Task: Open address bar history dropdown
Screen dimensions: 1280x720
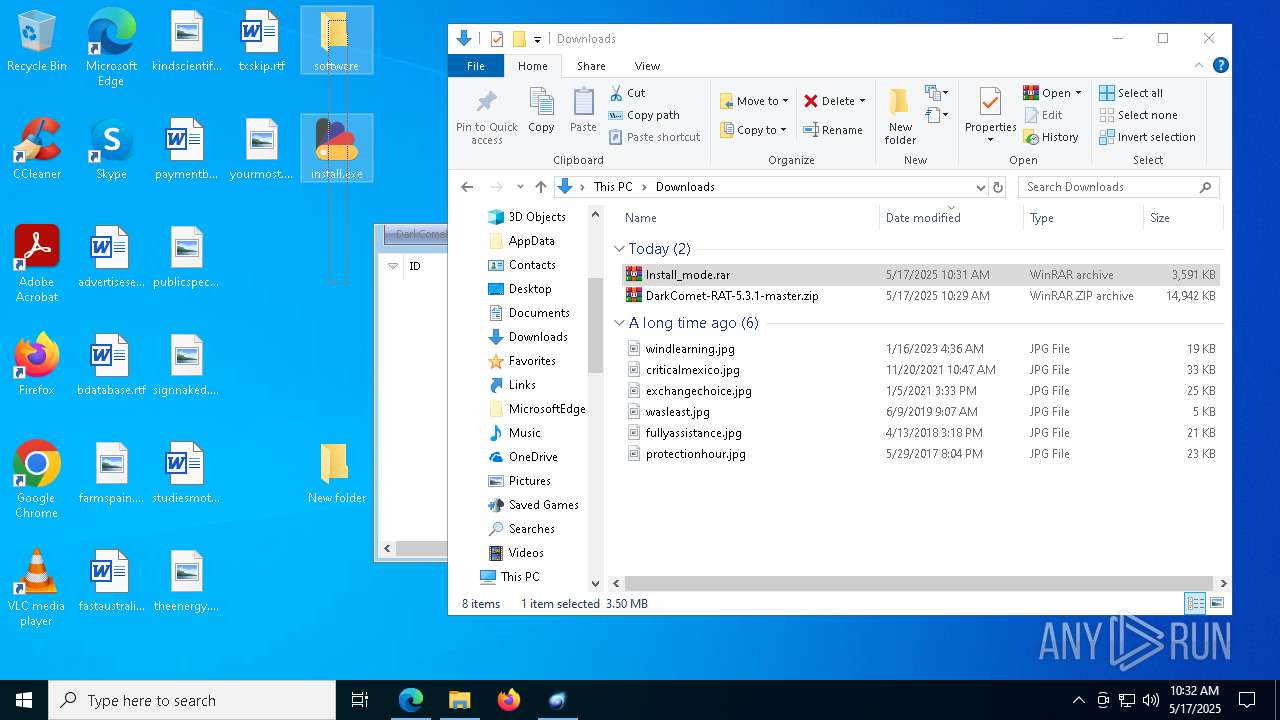Action: 980,187
